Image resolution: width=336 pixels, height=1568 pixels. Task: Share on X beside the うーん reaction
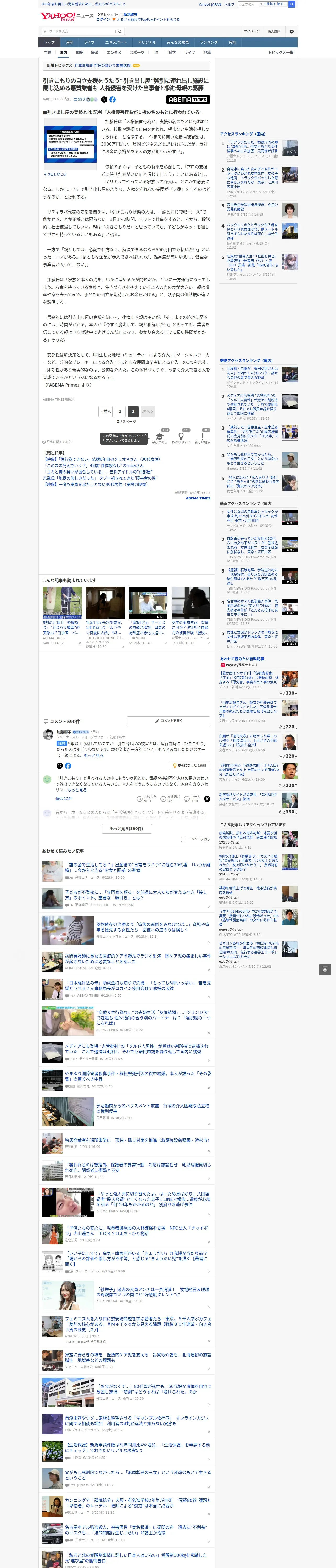207,799
